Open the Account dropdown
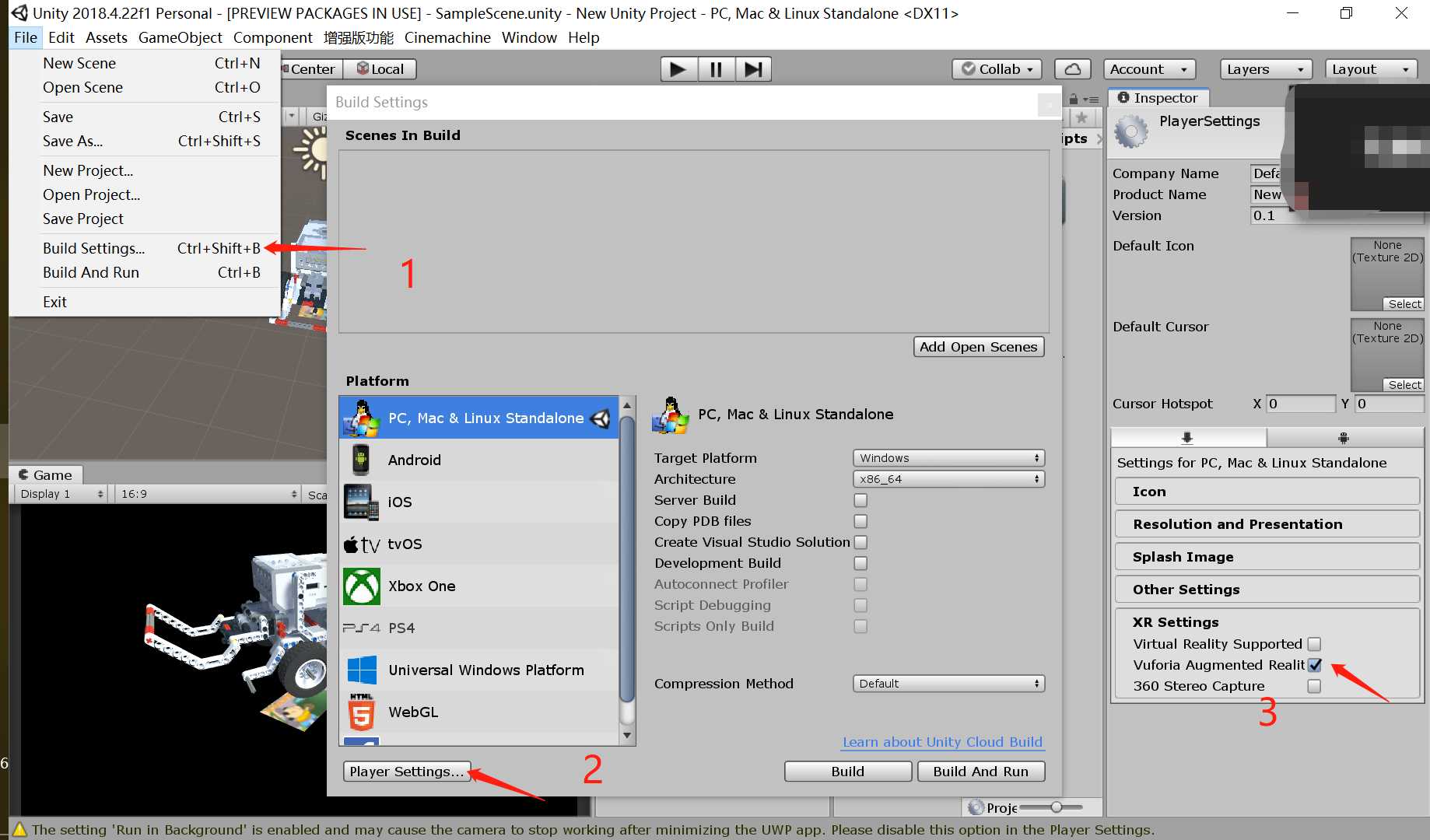 click(1149, 69)
